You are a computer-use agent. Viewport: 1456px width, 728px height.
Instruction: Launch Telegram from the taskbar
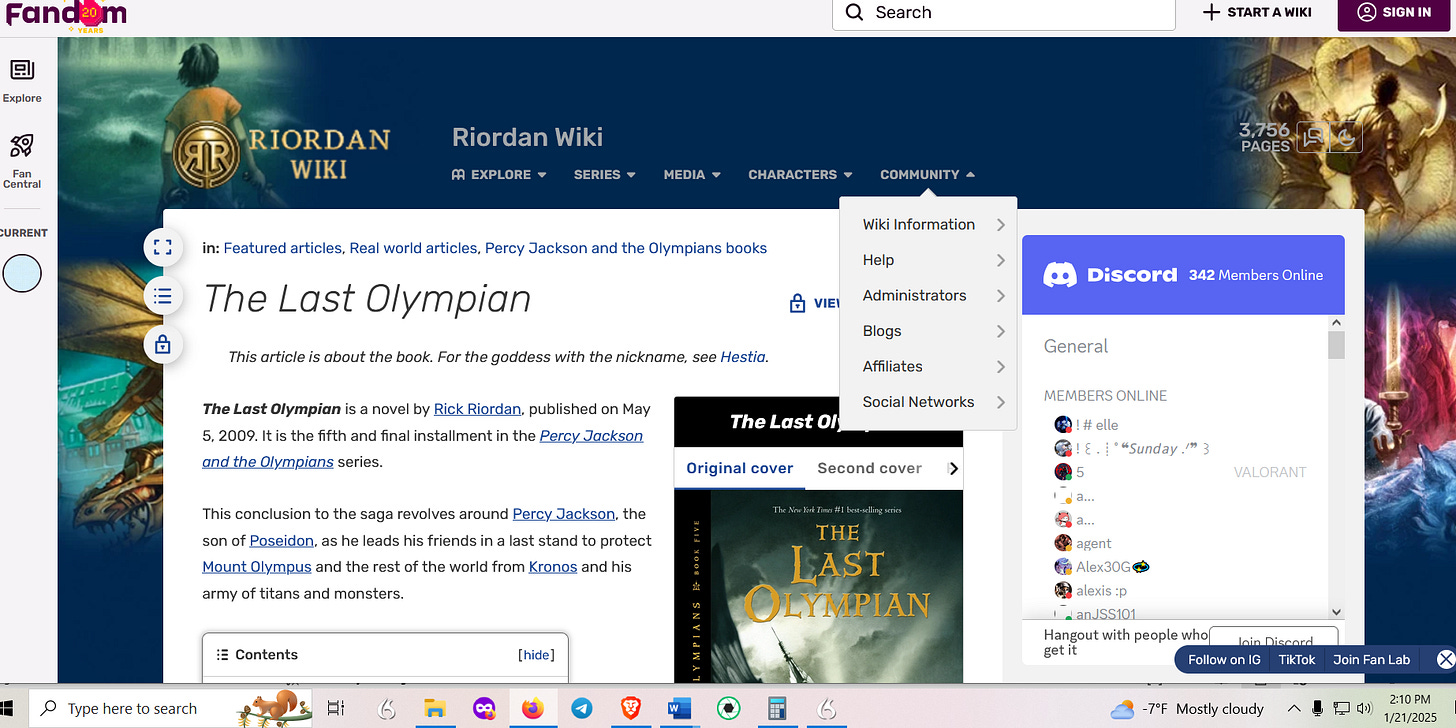pyautogui.click(x=582, y=708)
